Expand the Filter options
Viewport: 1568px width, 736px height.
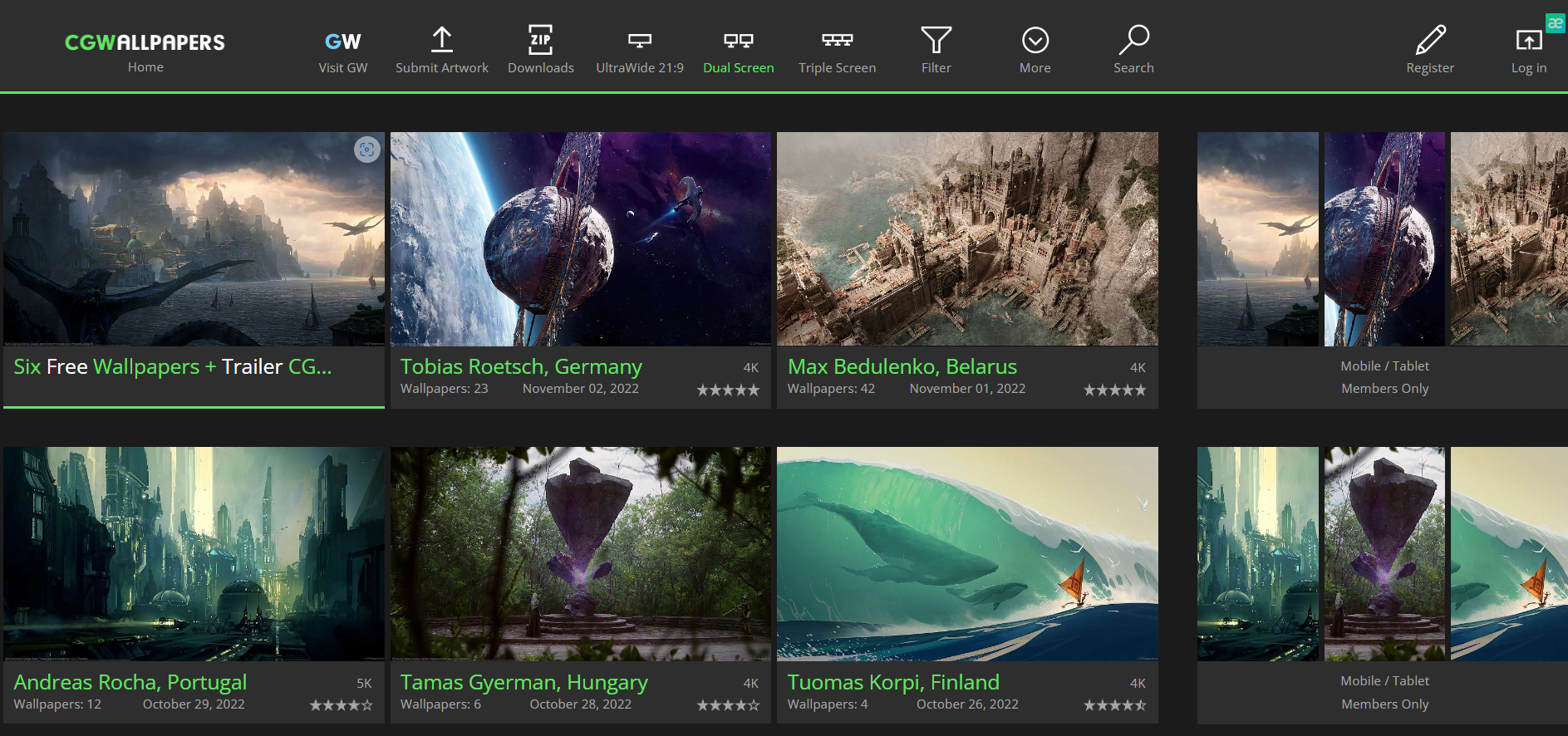tap(936, 40)
